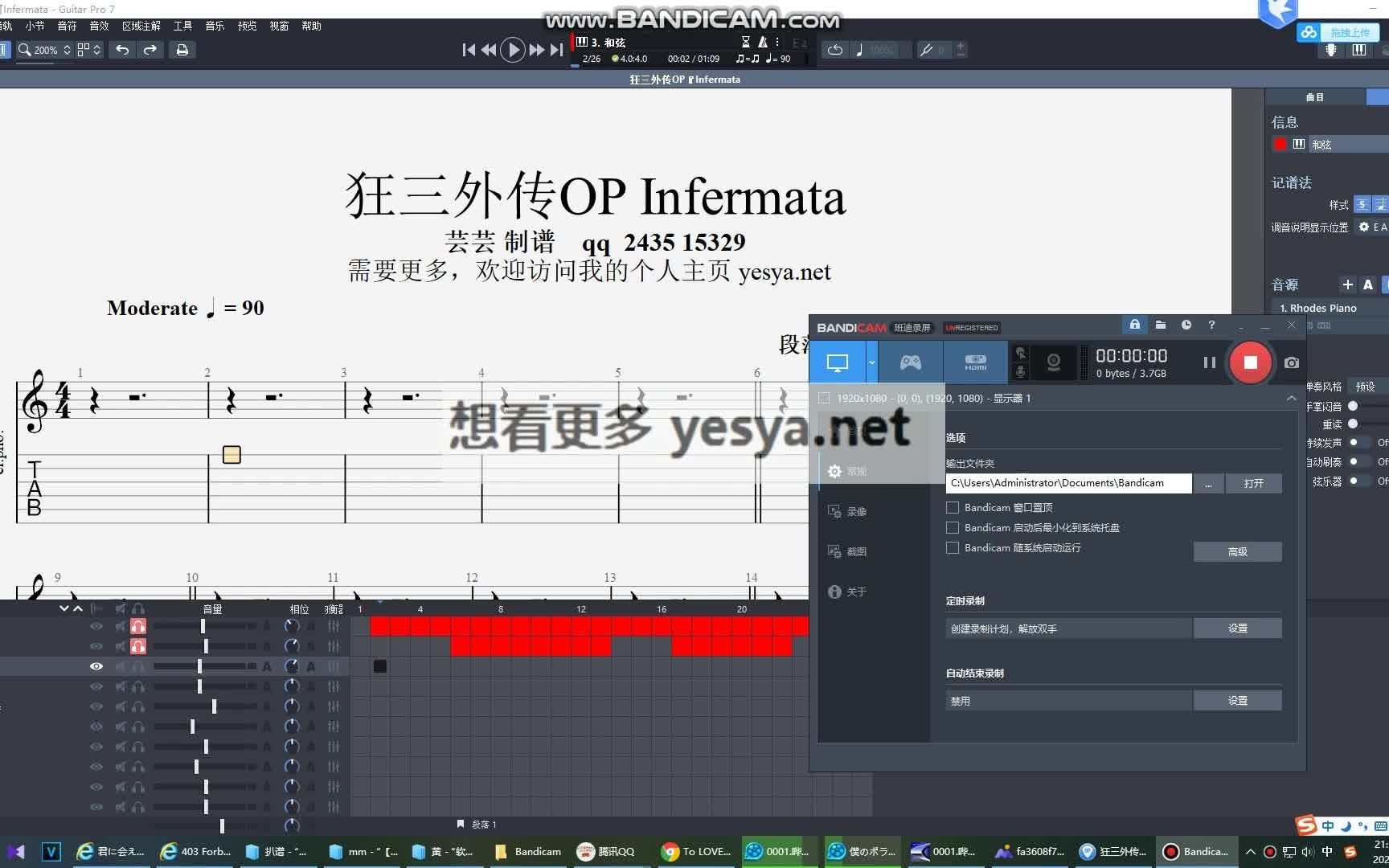Image resolution: width=1389 pixels, height=868 pixels.
Task: Jump to the first bar
Action: click(x=469, y=50)
